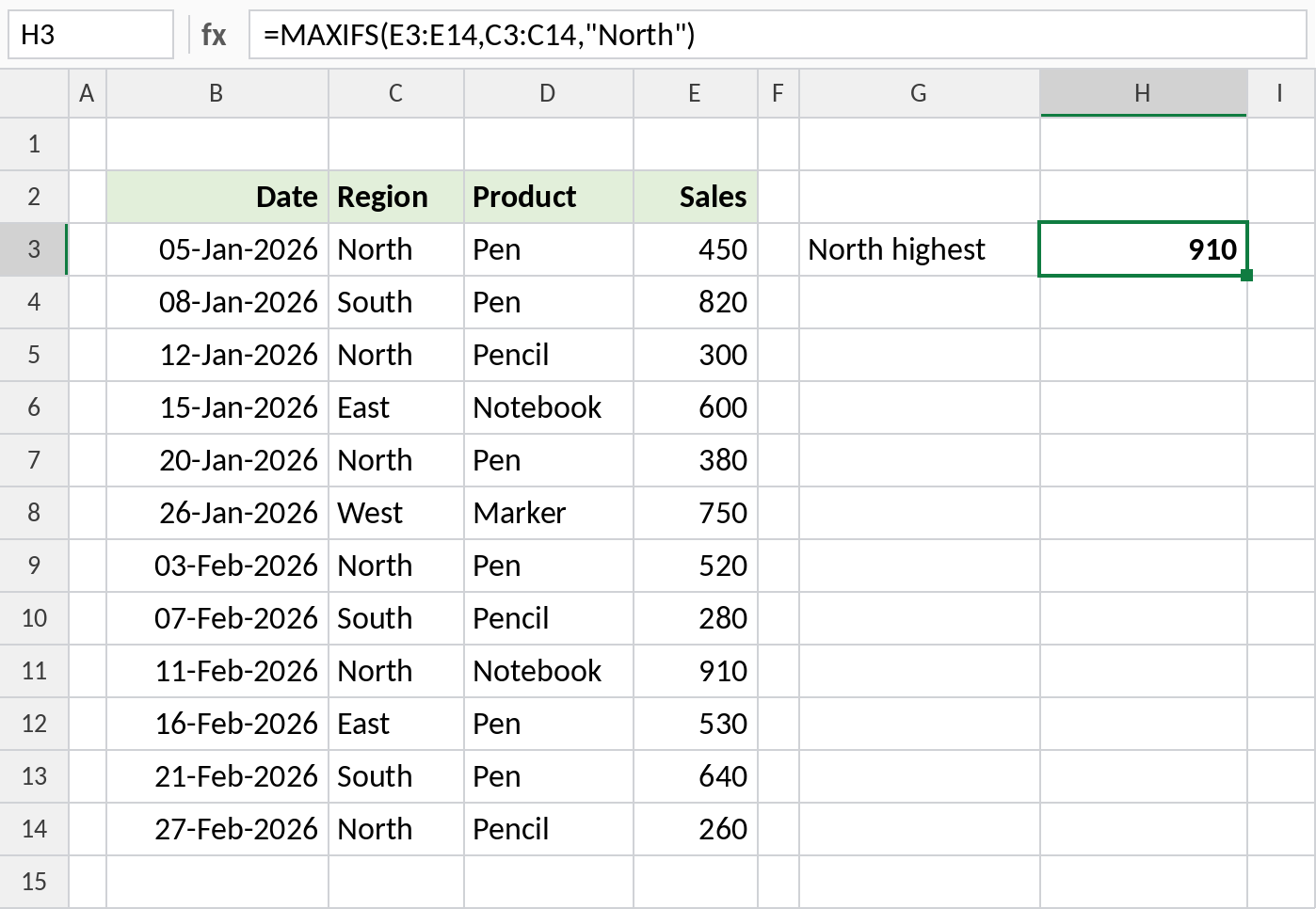Select row 3 header

[34, 249]
